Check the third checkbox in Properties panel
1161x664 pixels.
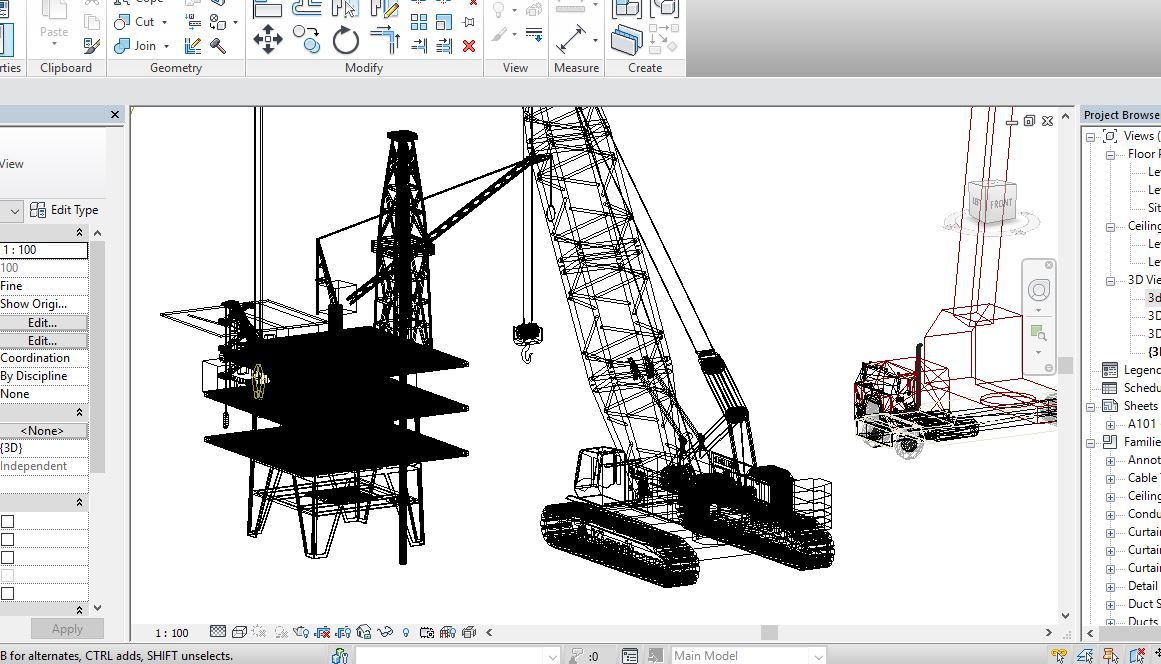coord(8,558)
